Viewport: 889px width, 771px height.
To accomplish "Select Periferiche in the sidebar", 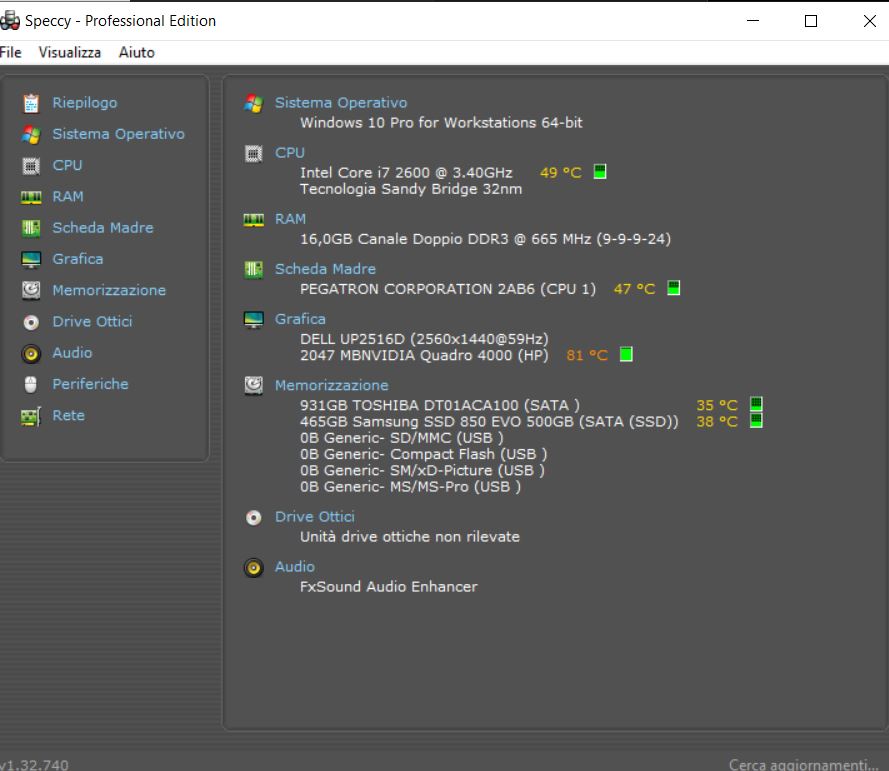I will point(90,384).
